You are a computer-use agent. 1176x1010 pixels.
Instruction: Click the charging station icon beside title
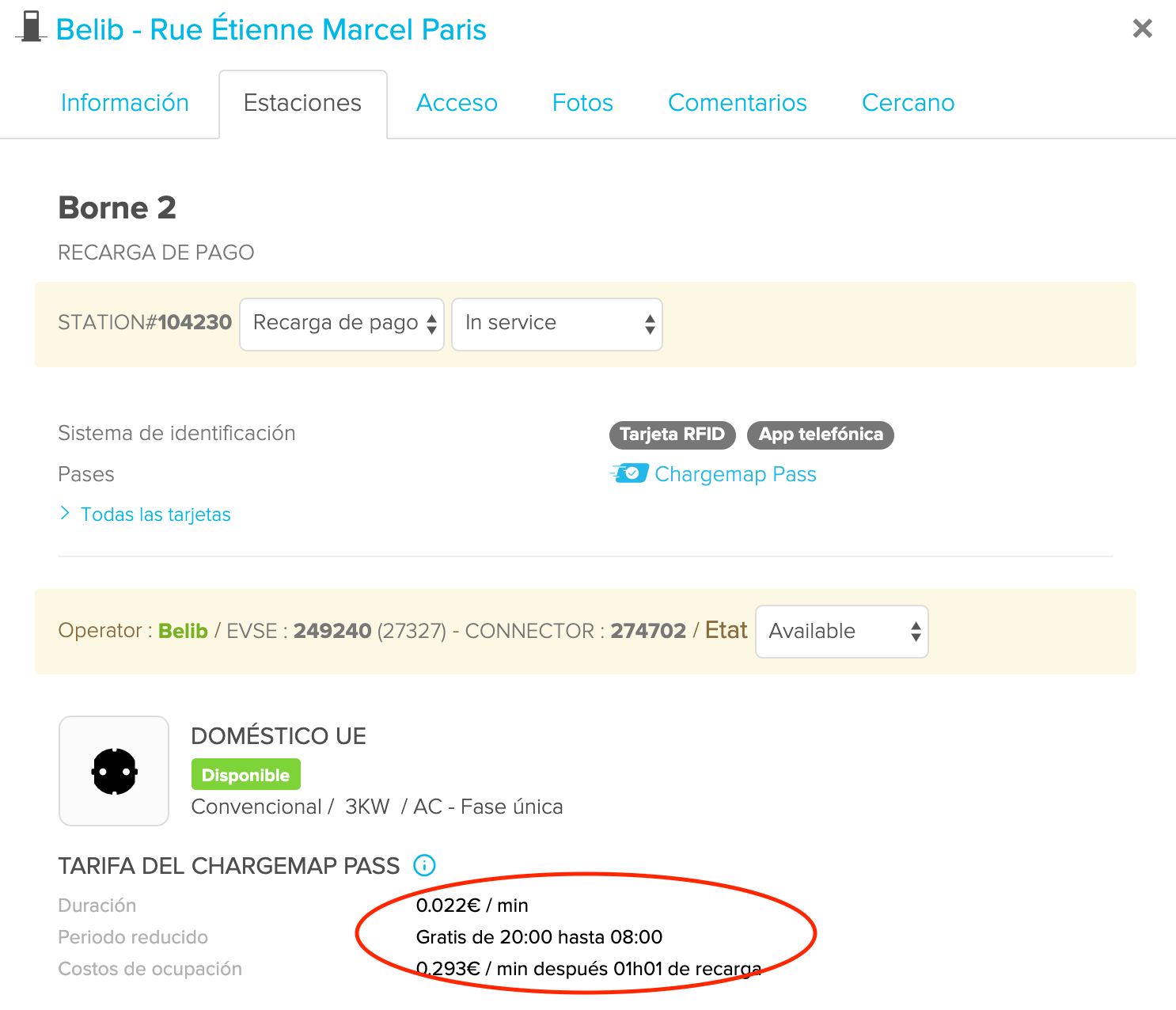(x=31, y=27)
